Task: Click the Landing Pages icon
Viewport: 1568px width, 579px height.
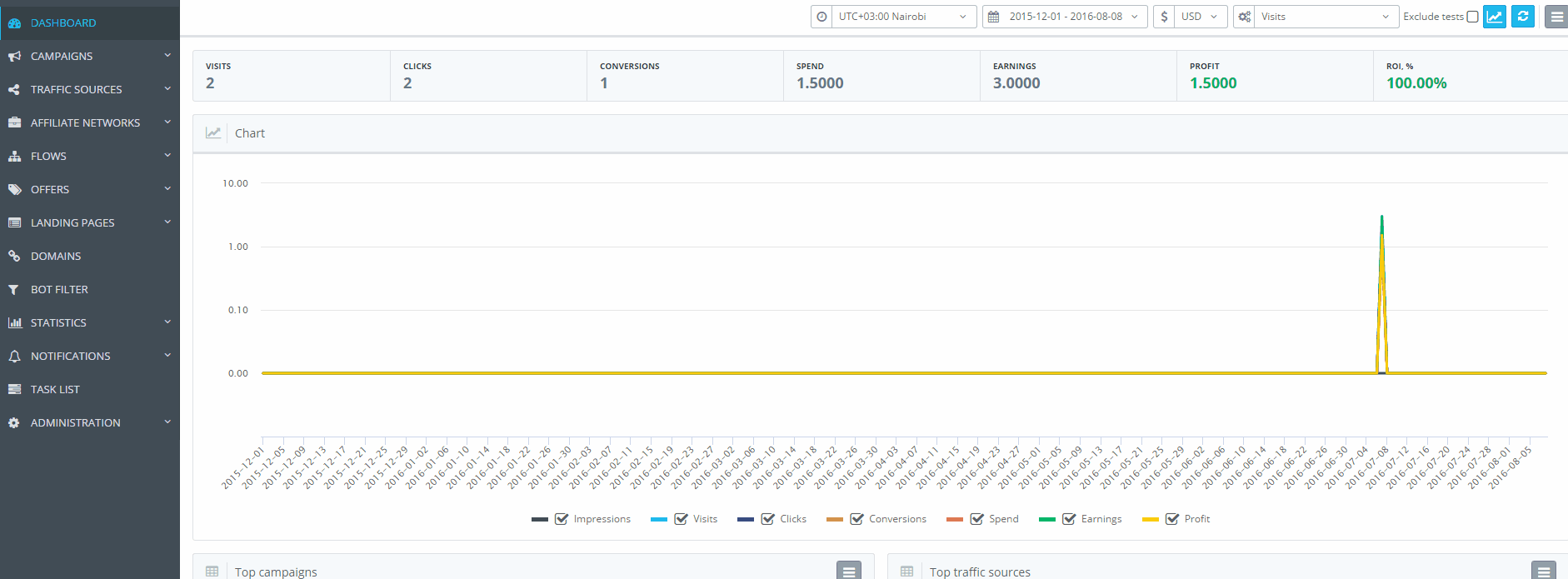Action: point(14,223)
